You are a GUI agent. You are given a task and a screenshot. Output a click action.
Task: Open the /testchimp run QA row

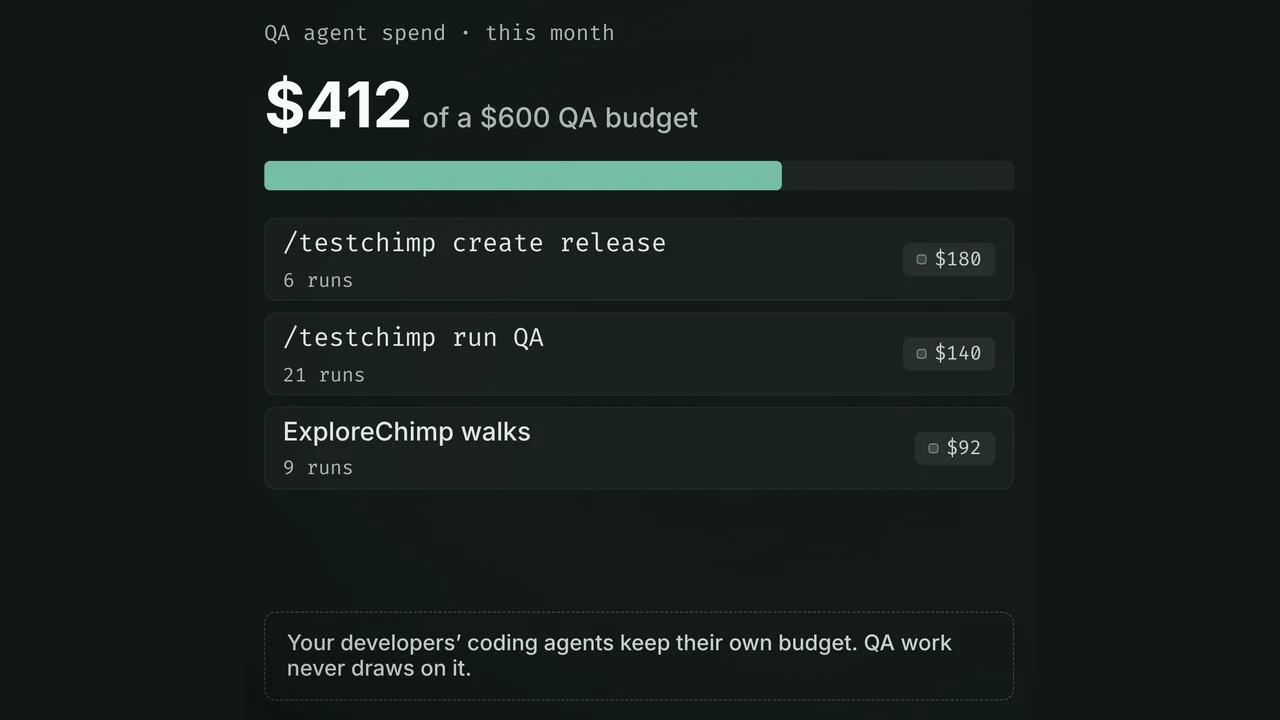click(639, 354)
